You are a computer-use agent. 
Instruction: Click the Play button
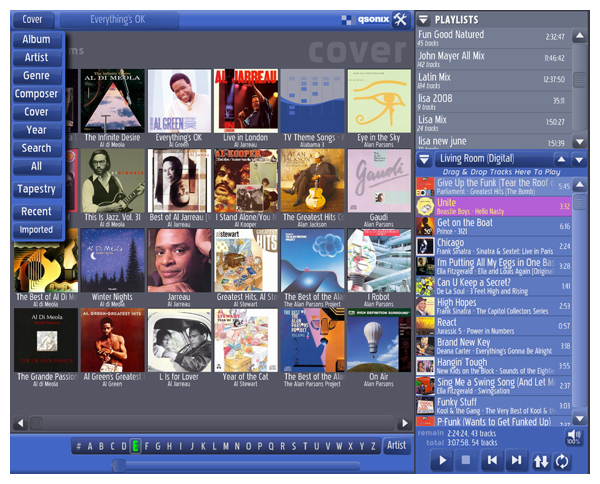pyautogui.click(x=442, y=460)
